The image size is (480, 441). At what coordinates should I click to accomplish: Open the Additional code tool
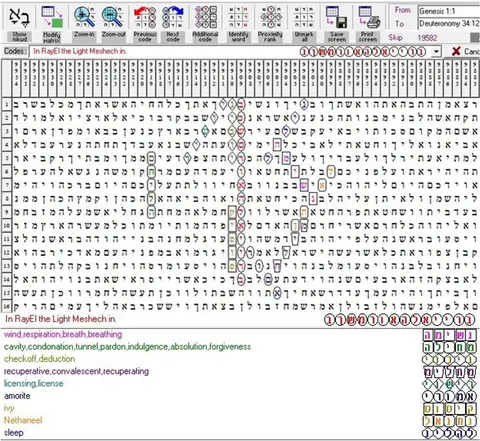click(205, 17)
